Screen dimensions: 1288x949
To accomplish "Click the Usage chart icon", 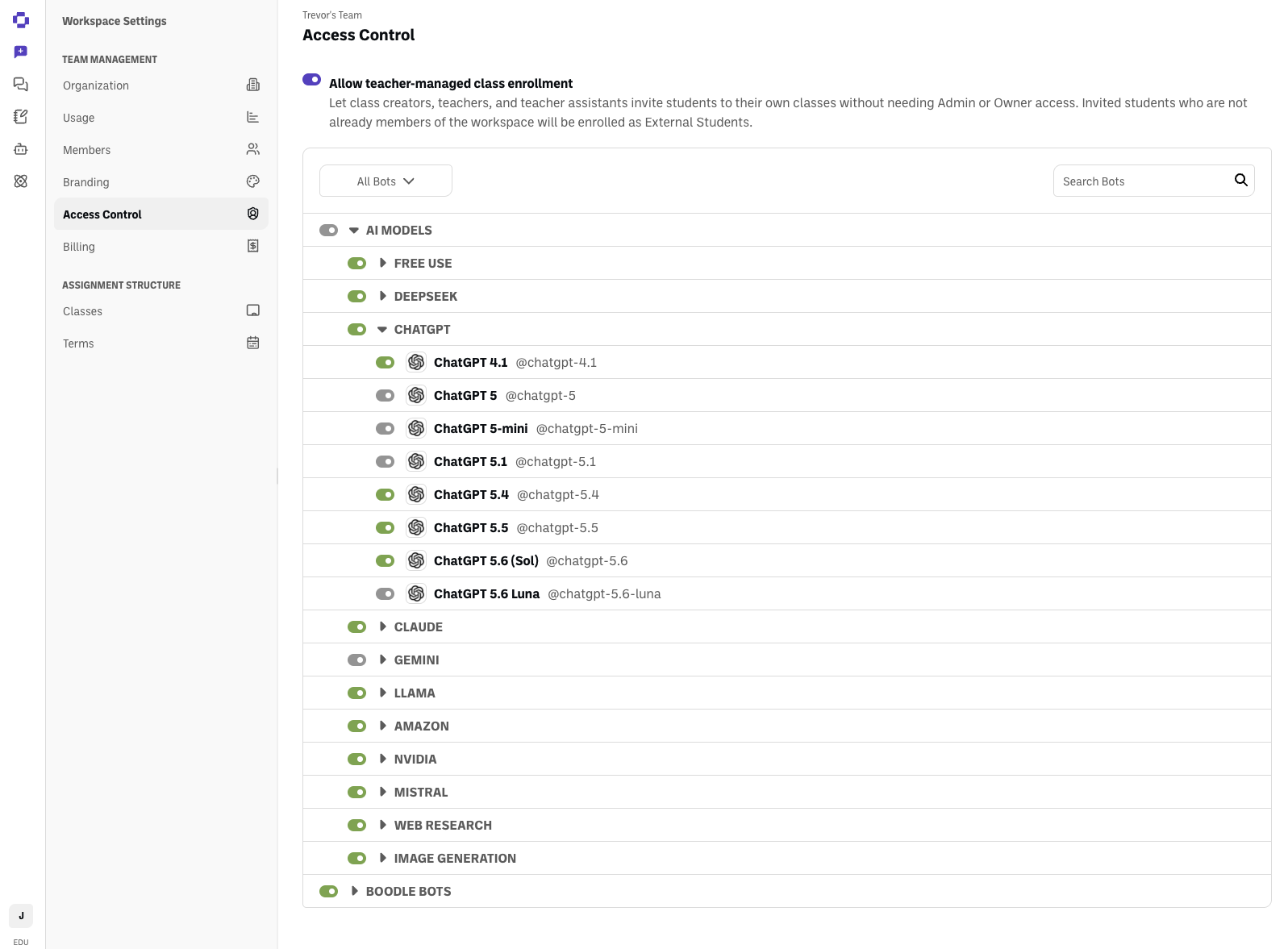I will 253,117.
